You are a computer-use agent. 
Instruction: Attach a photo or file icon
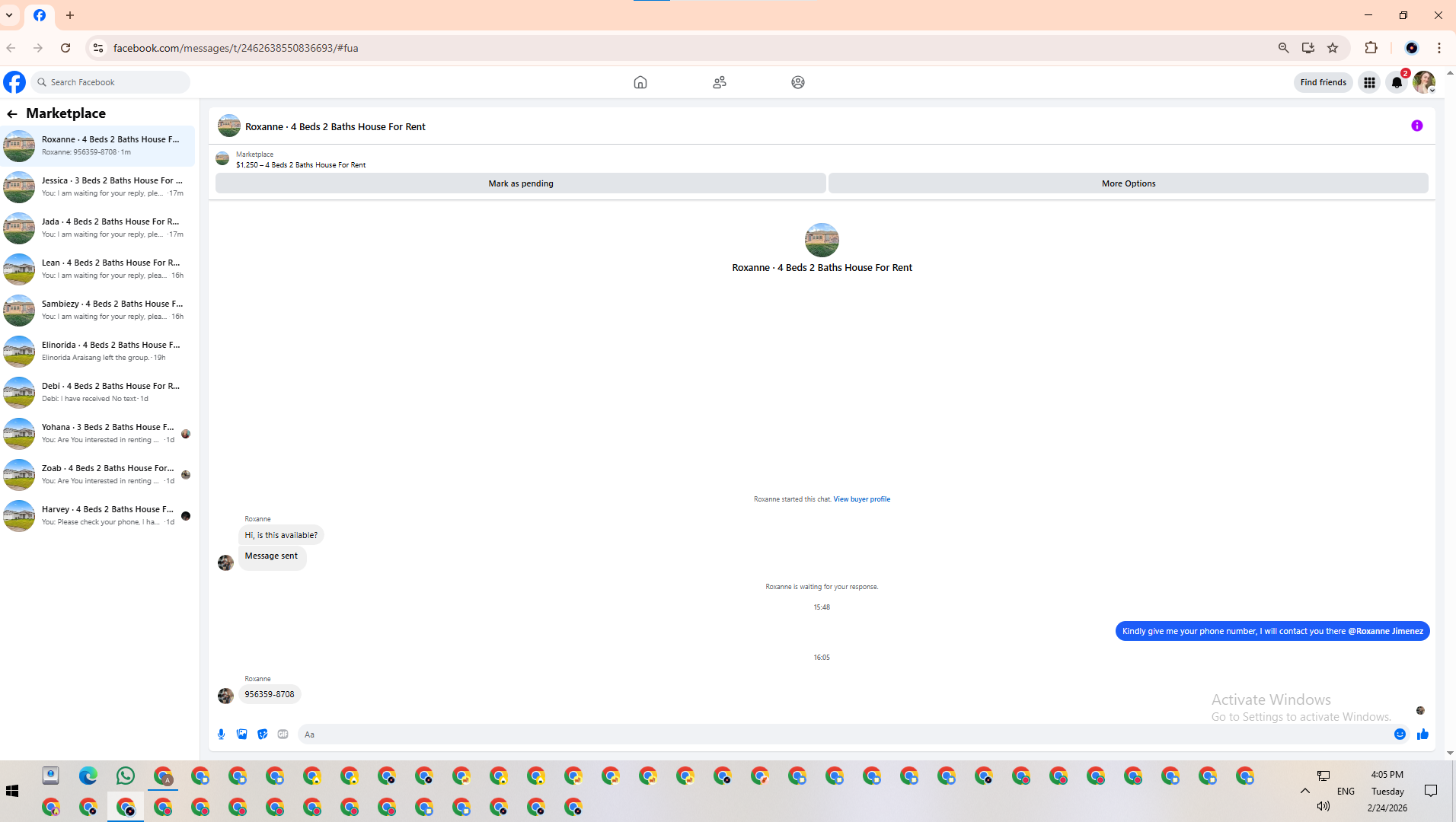[x=242, y=734]
